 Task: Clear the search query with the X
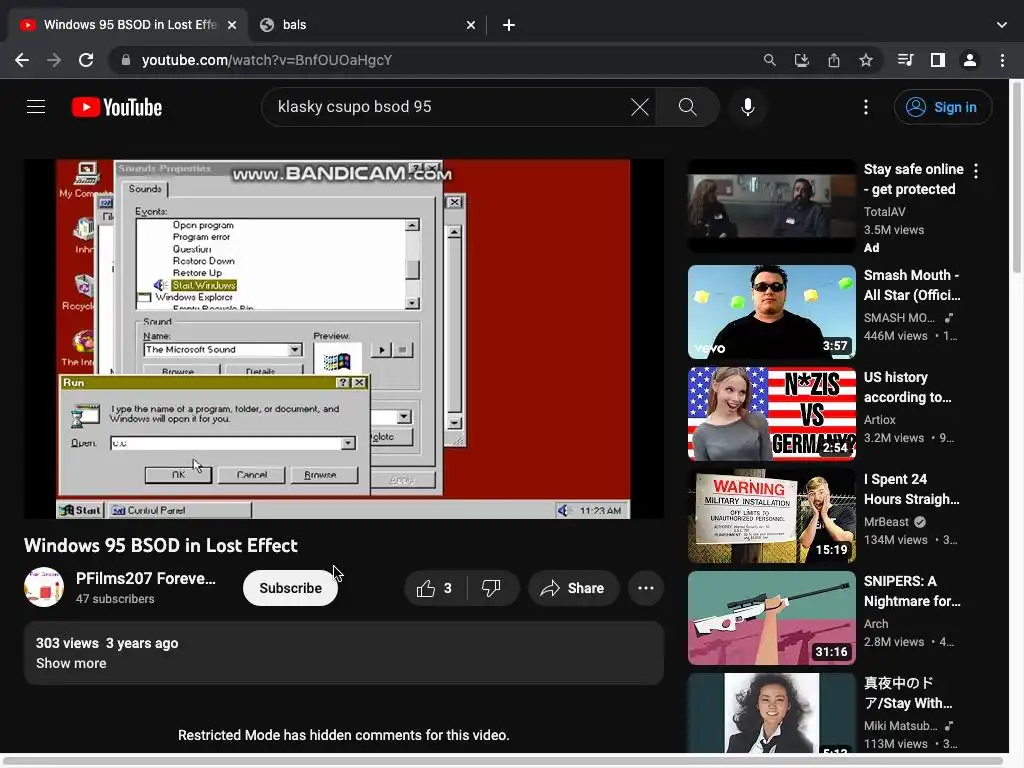(x=639, y=106)
